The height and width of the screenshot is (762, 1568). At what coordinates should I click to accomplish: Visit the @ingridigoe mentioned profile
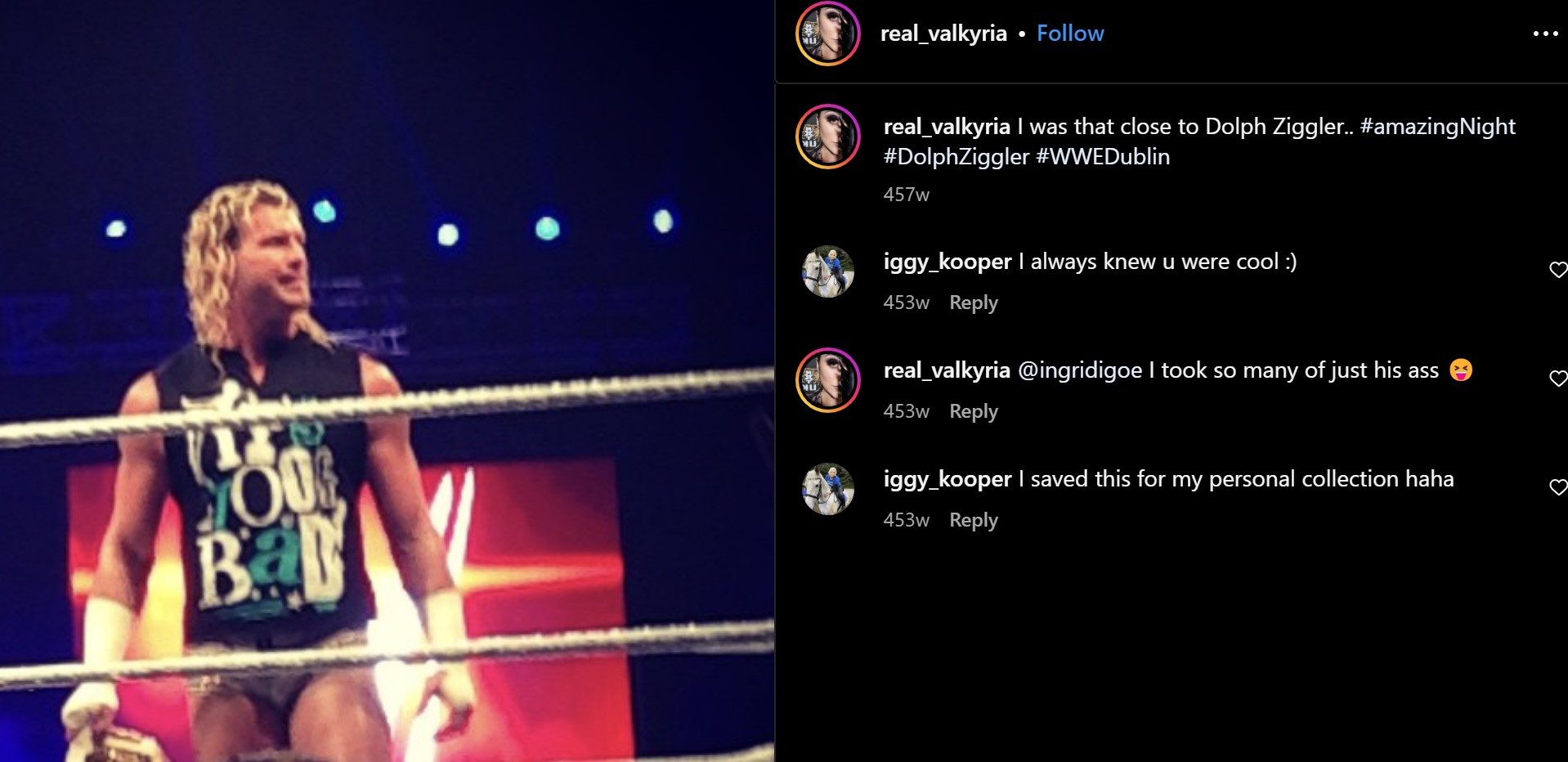click(1080, 370)
